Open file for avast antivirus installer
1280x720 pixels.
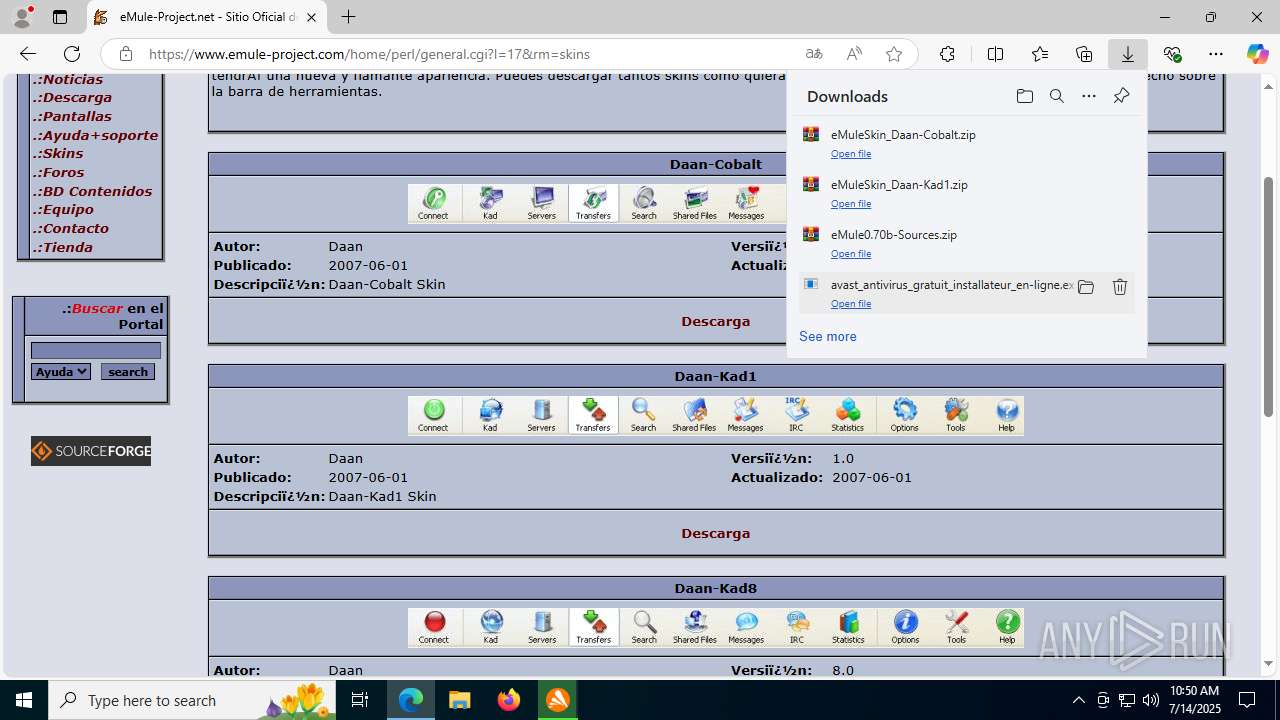(851, 304)
